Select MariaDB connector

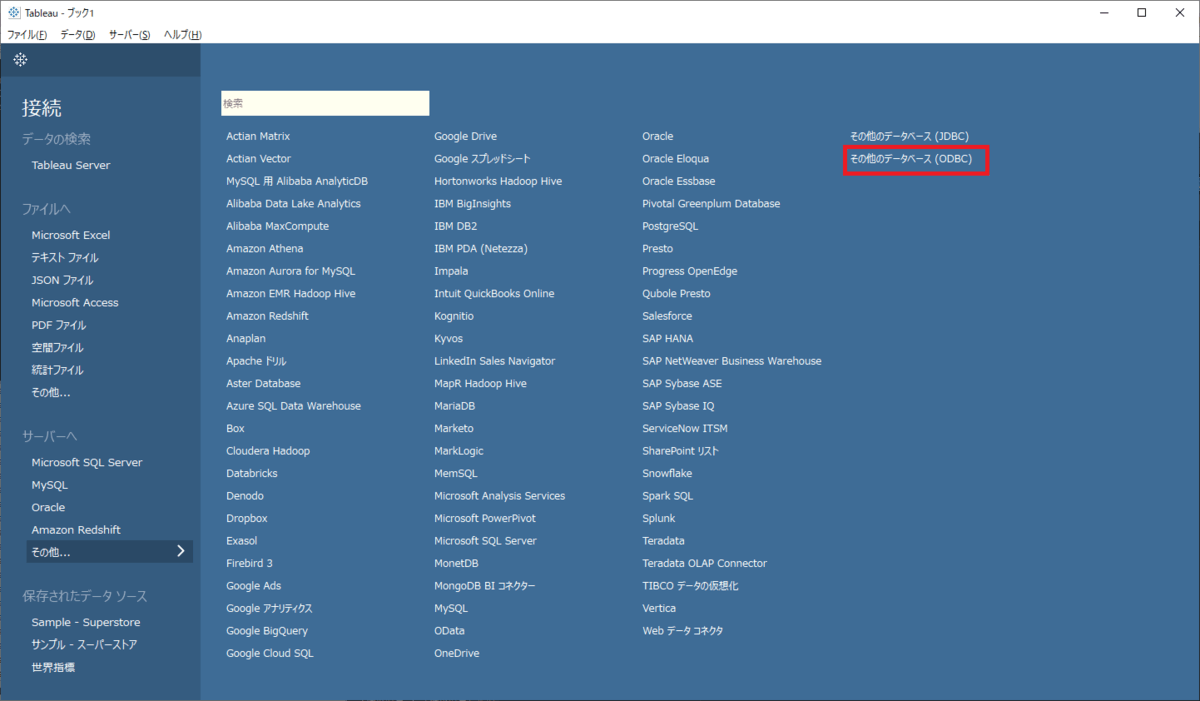tap(455, 406)
